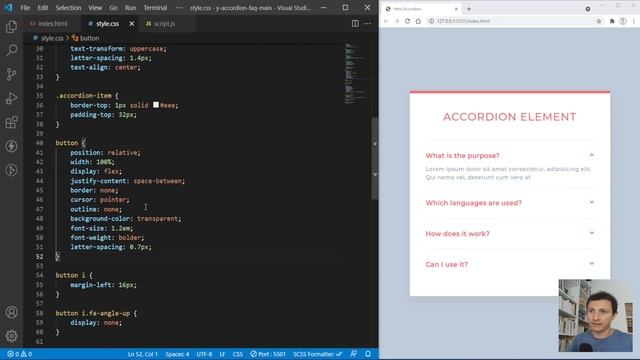Collapse the 'What is the purpose?' item
Viewport: 640px width, 360px height.
tap(591, 155)
